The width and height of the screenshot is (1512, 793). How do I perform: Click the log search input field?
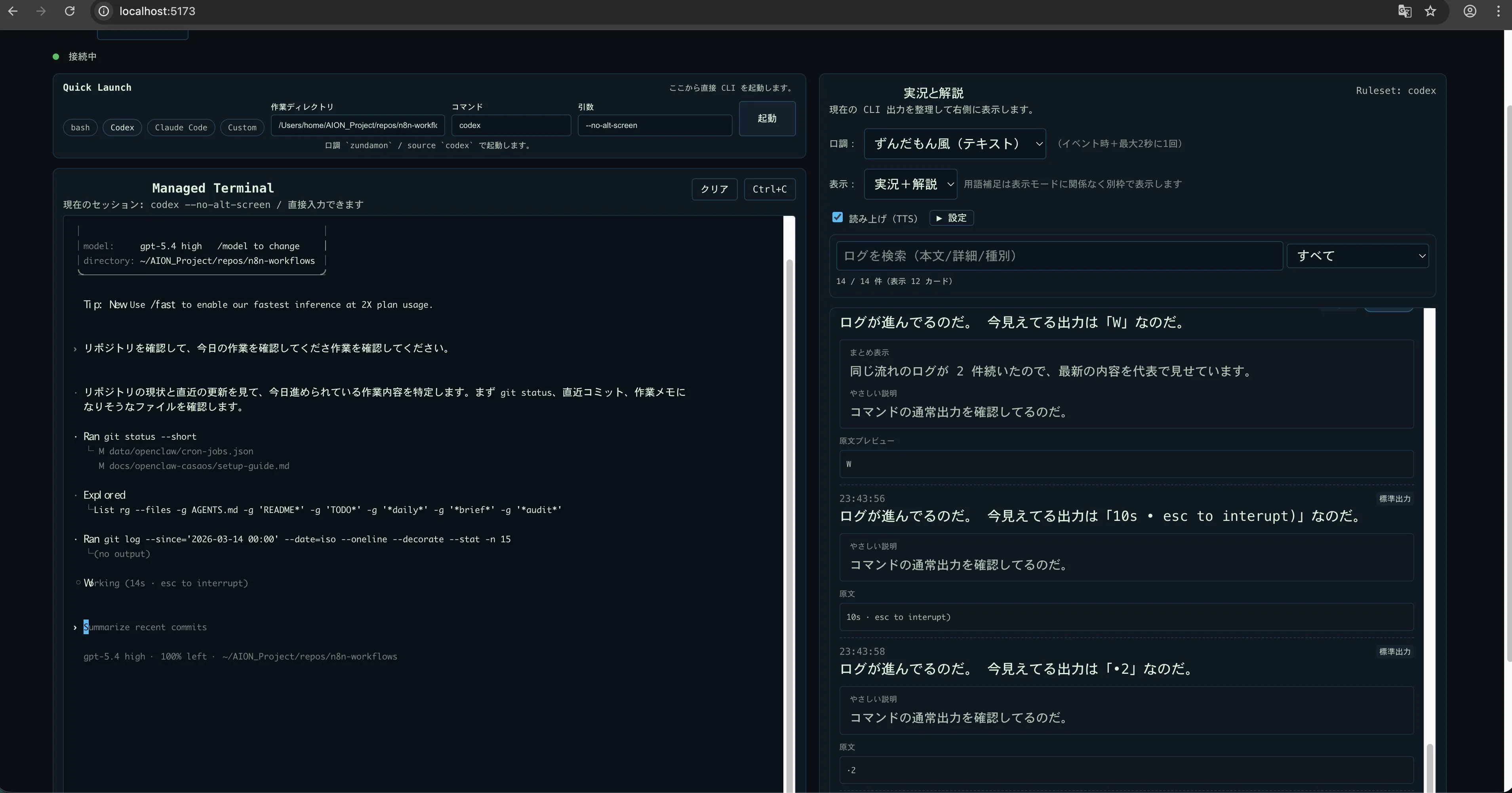1058,255
